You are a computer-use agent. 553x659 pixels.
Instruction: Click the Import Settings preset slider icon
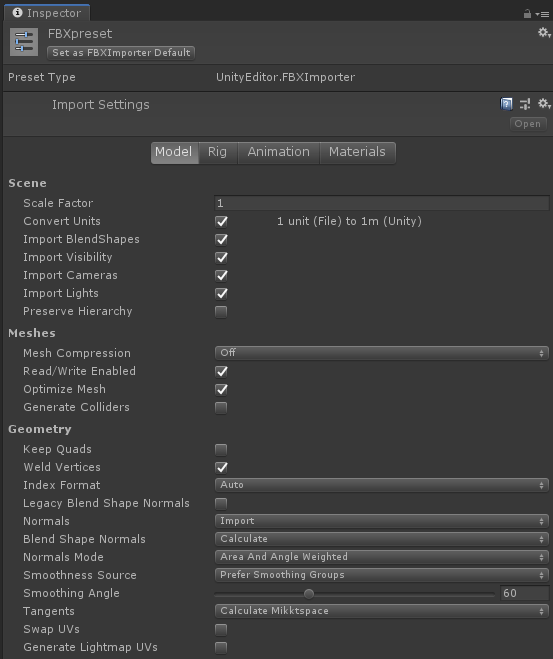(525, 103)
